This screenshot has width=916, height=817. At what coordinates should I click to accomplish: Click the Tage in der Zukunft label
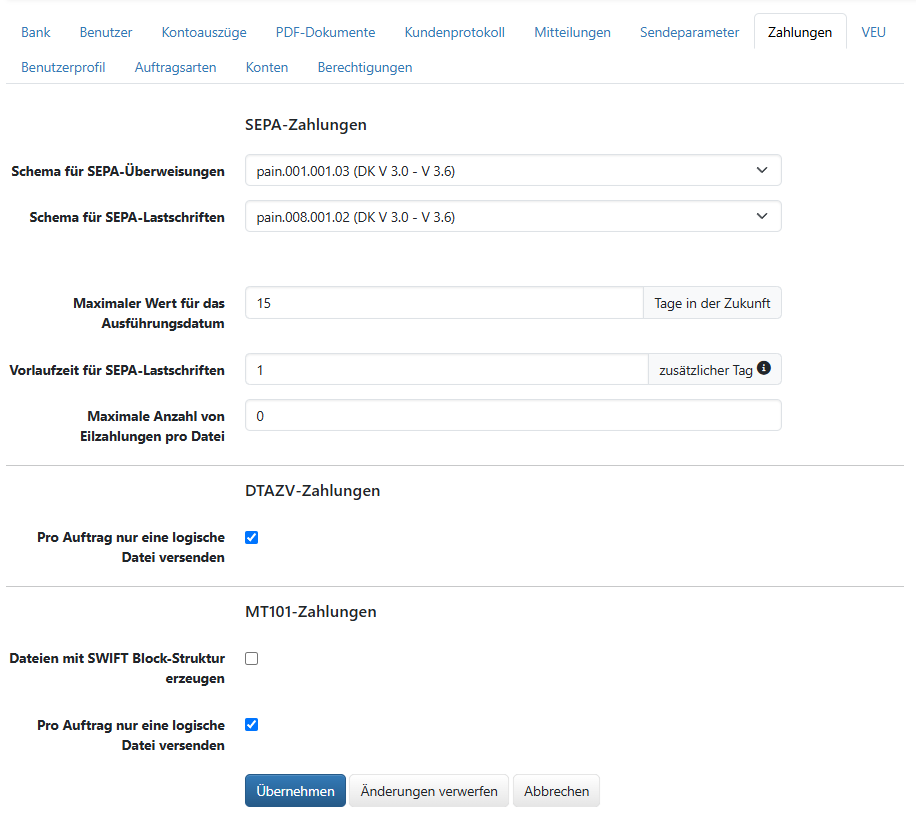point(712,303)
